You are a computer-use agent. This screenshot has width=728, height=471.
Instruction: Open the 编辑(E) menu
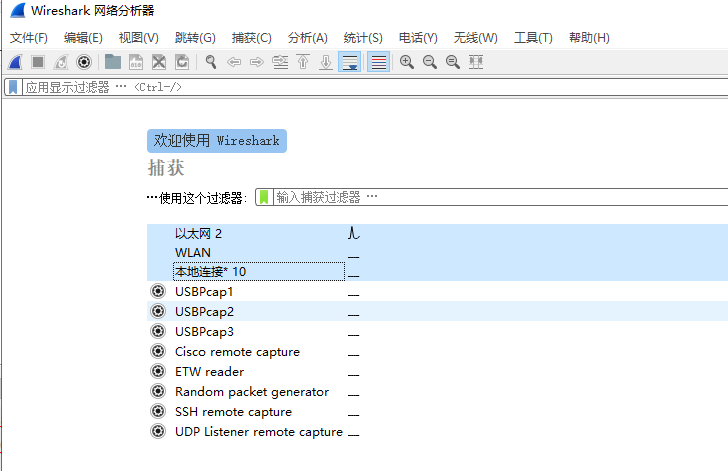coord(83,38)
